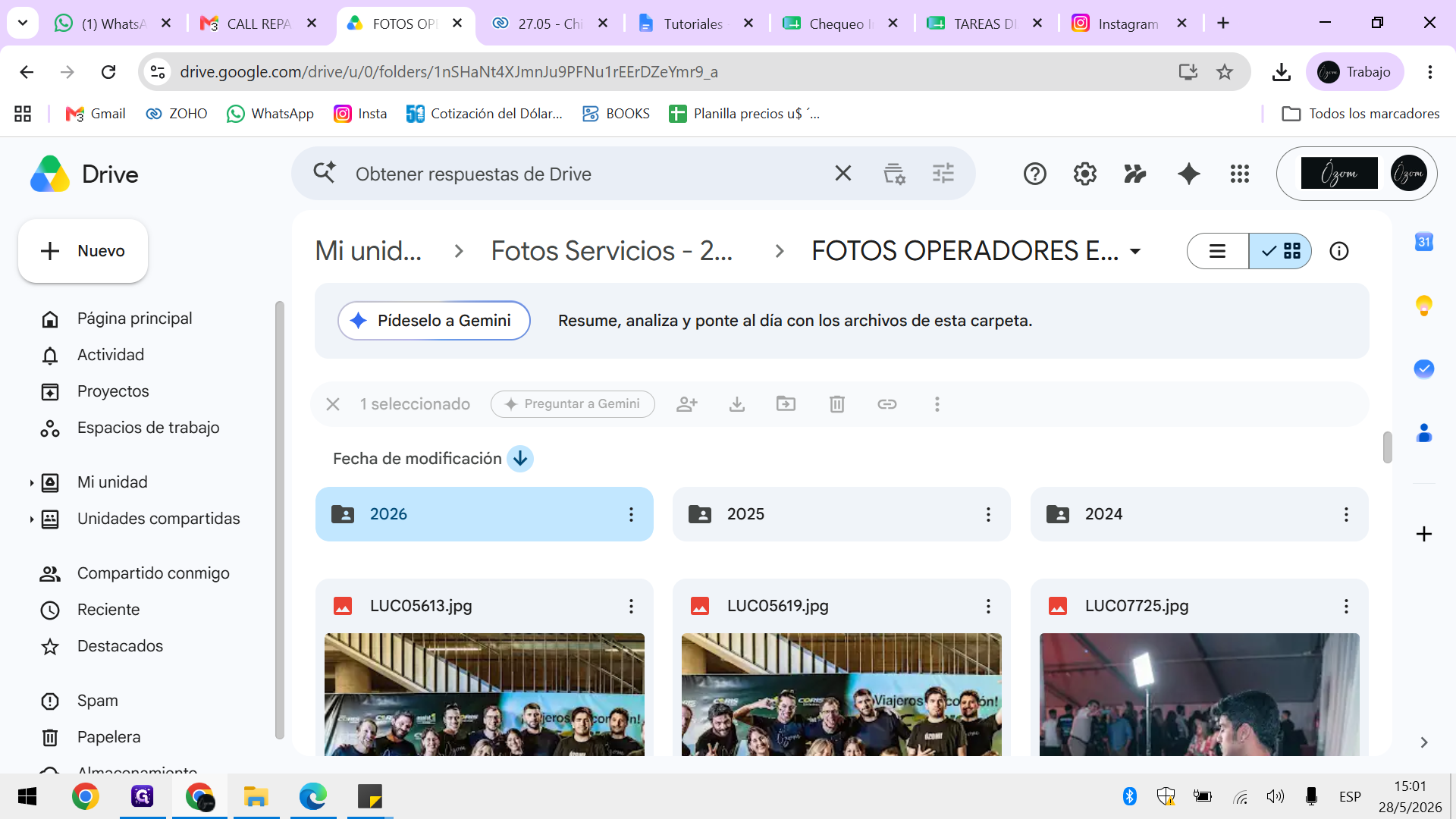The width and height of the screenshot is (1456, 819).
Task: Open Chrome three-dot menu
Action: coord(1429,72)
